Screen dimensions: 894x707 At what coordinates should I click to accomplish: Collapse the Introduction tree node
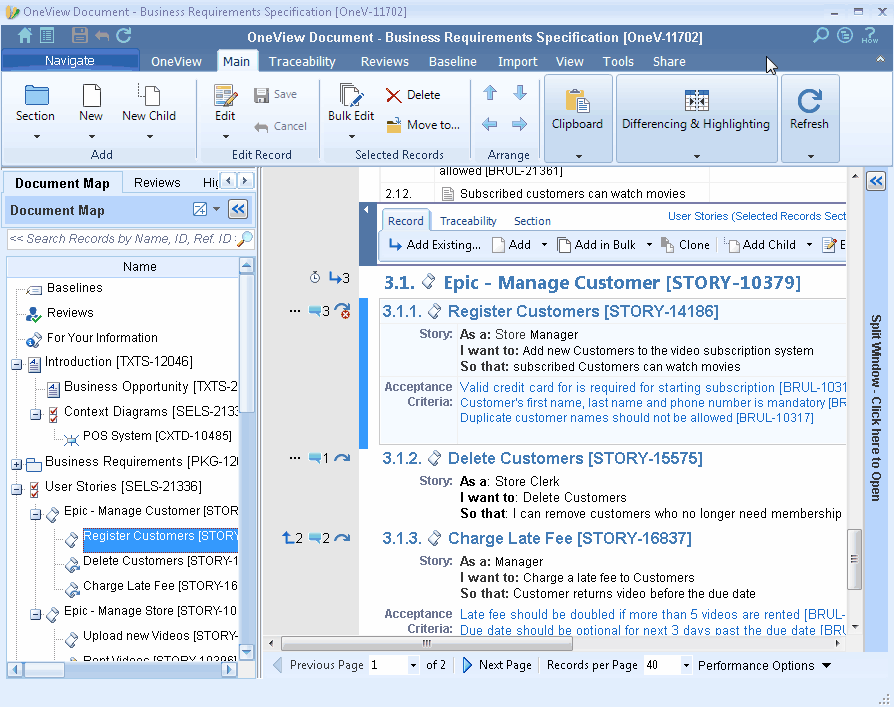pyautogui.click(x=17, y=364)
